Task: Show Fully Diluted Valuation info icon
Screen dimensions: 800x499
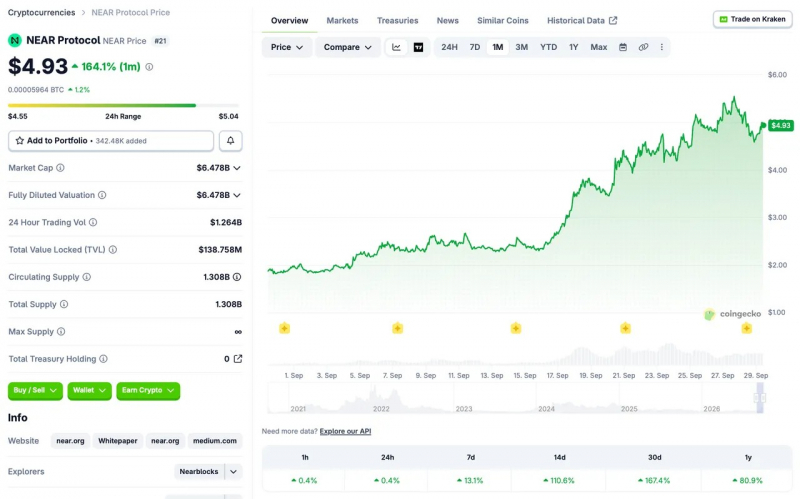Action: (102, 195)
